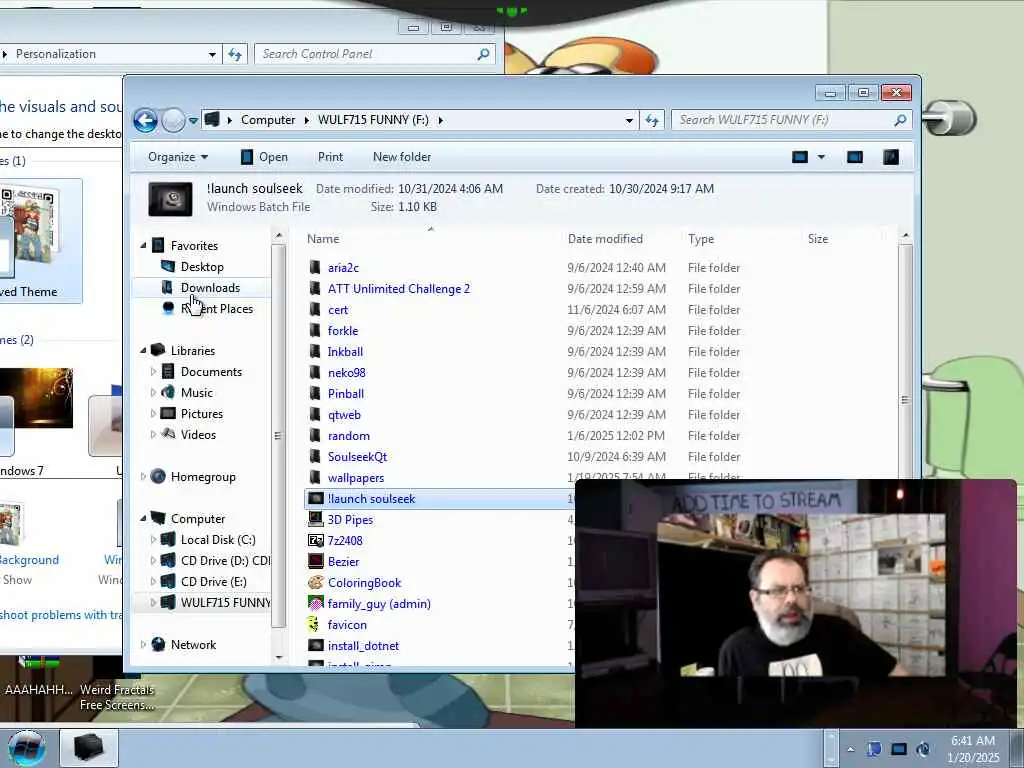Select the 3D Pipes file icon
The image size is (1024, 768).
(315, 519)
